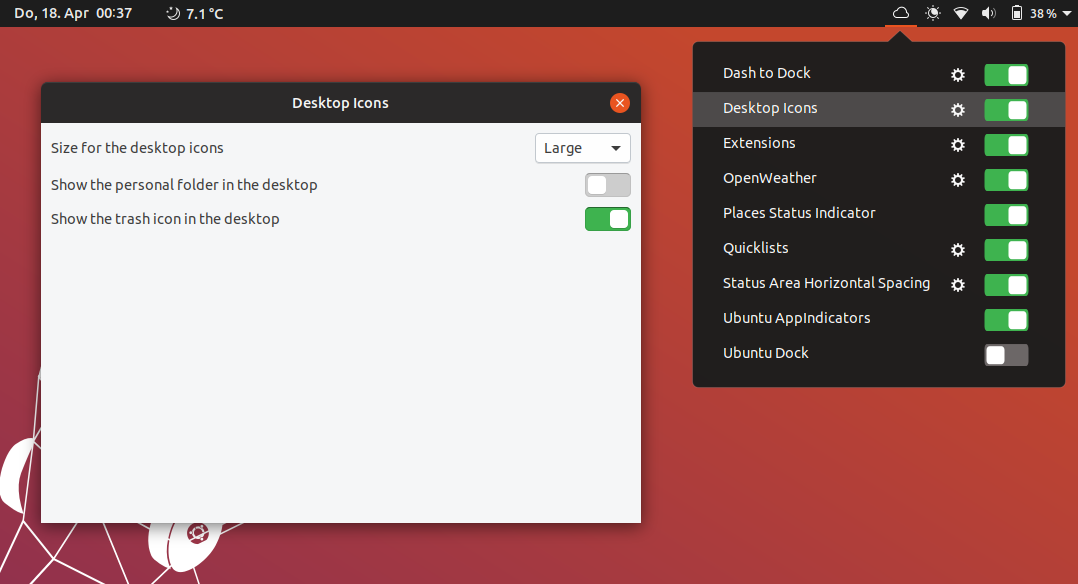Click the brightness sun icon in top bar
This screenshot has width=1078, height=584.
click(933, 13)
